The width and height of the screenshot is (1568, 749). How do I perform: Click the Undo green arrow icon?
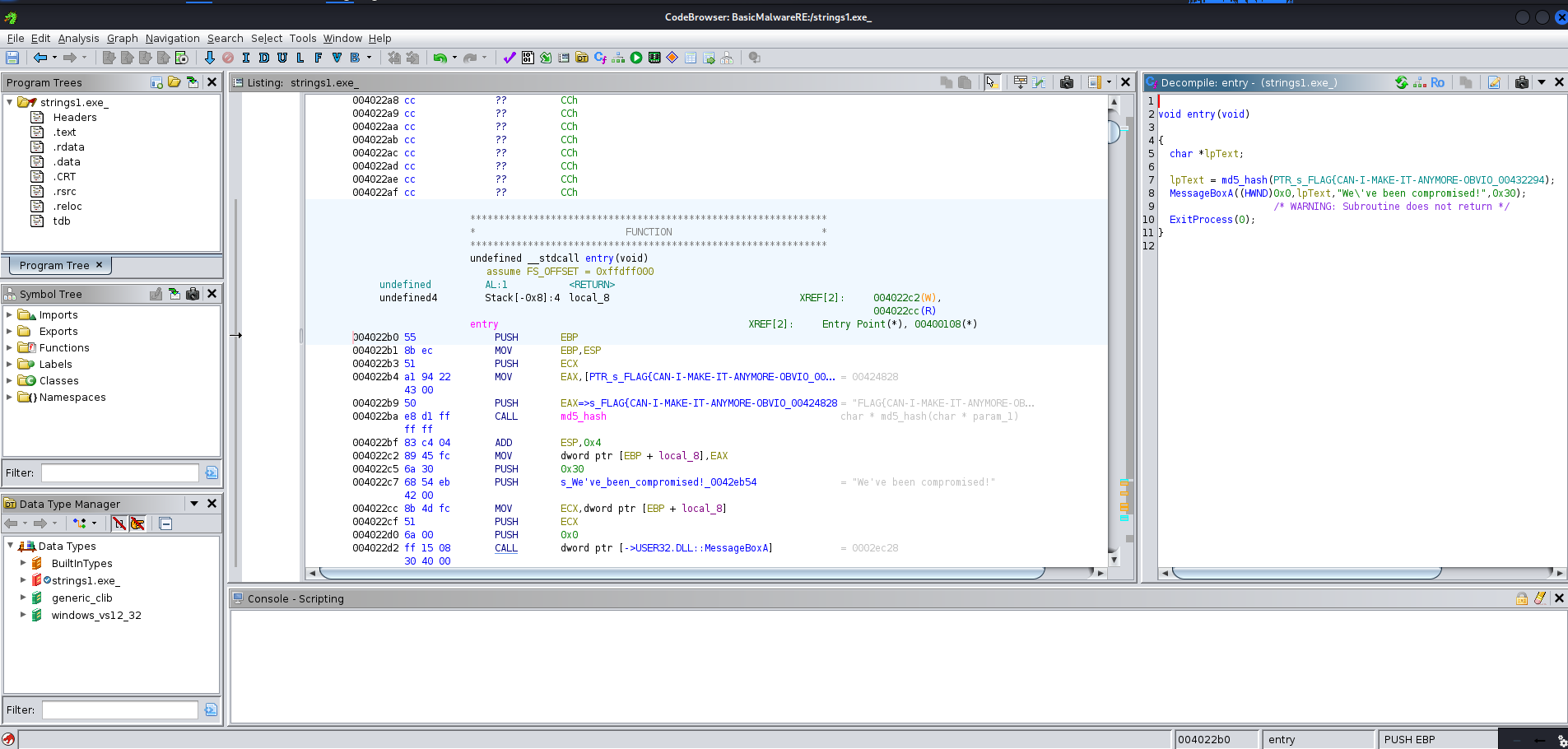pos(440,58)
